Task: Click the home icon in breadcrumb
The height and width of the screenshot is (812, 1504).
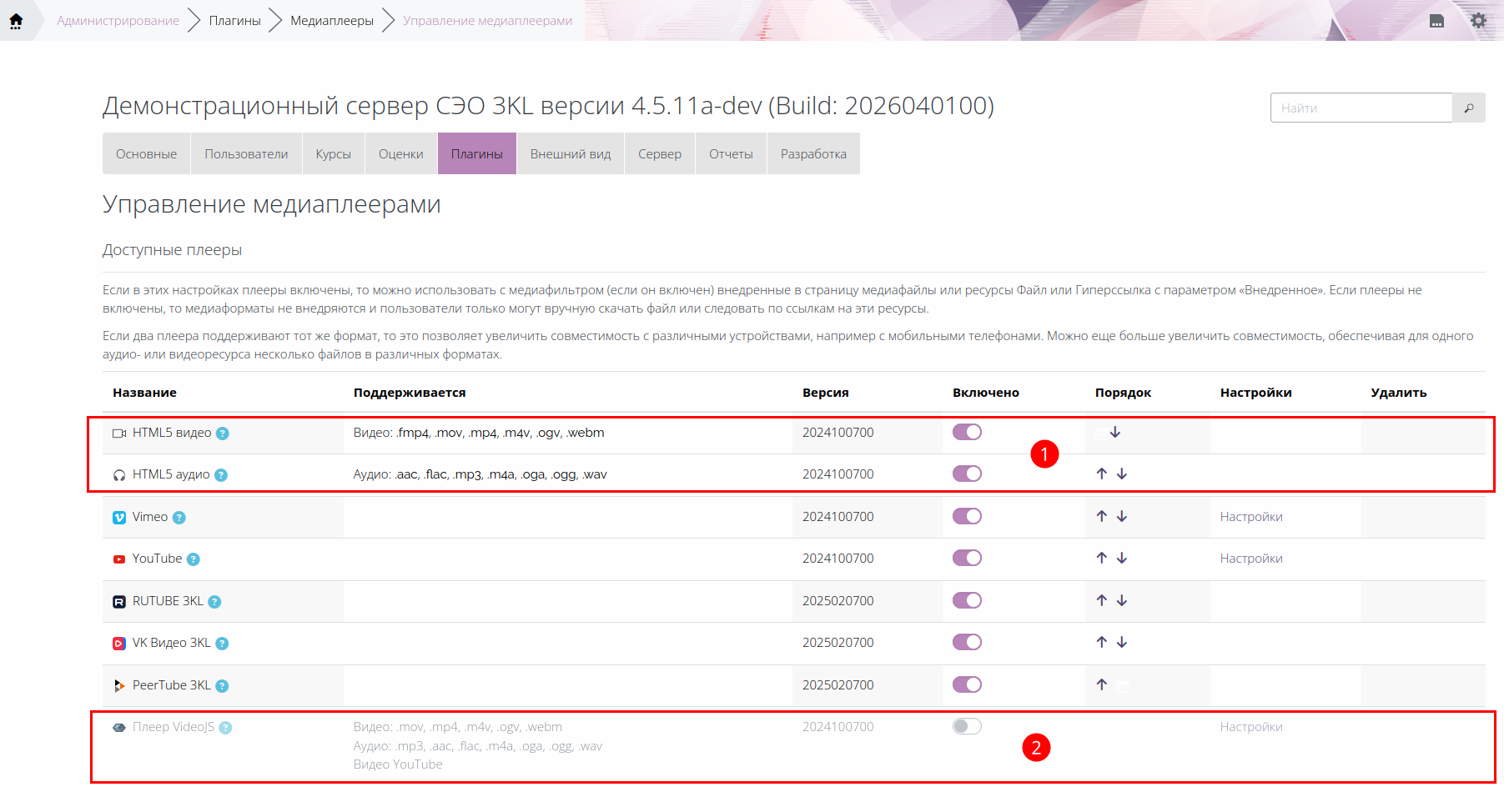Action: click(16, 21)
